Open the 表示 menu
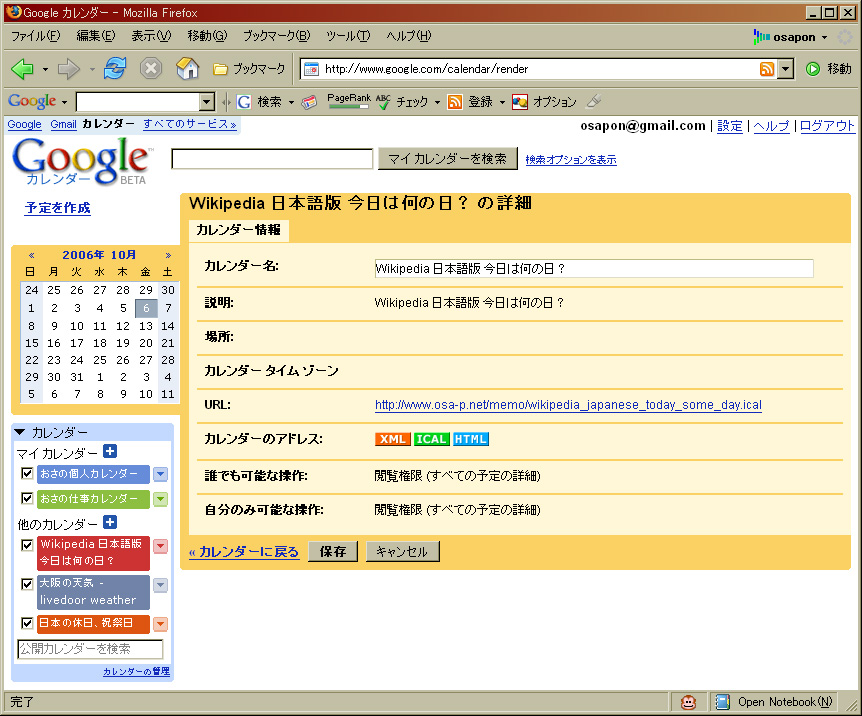 (x=151, y=36)
